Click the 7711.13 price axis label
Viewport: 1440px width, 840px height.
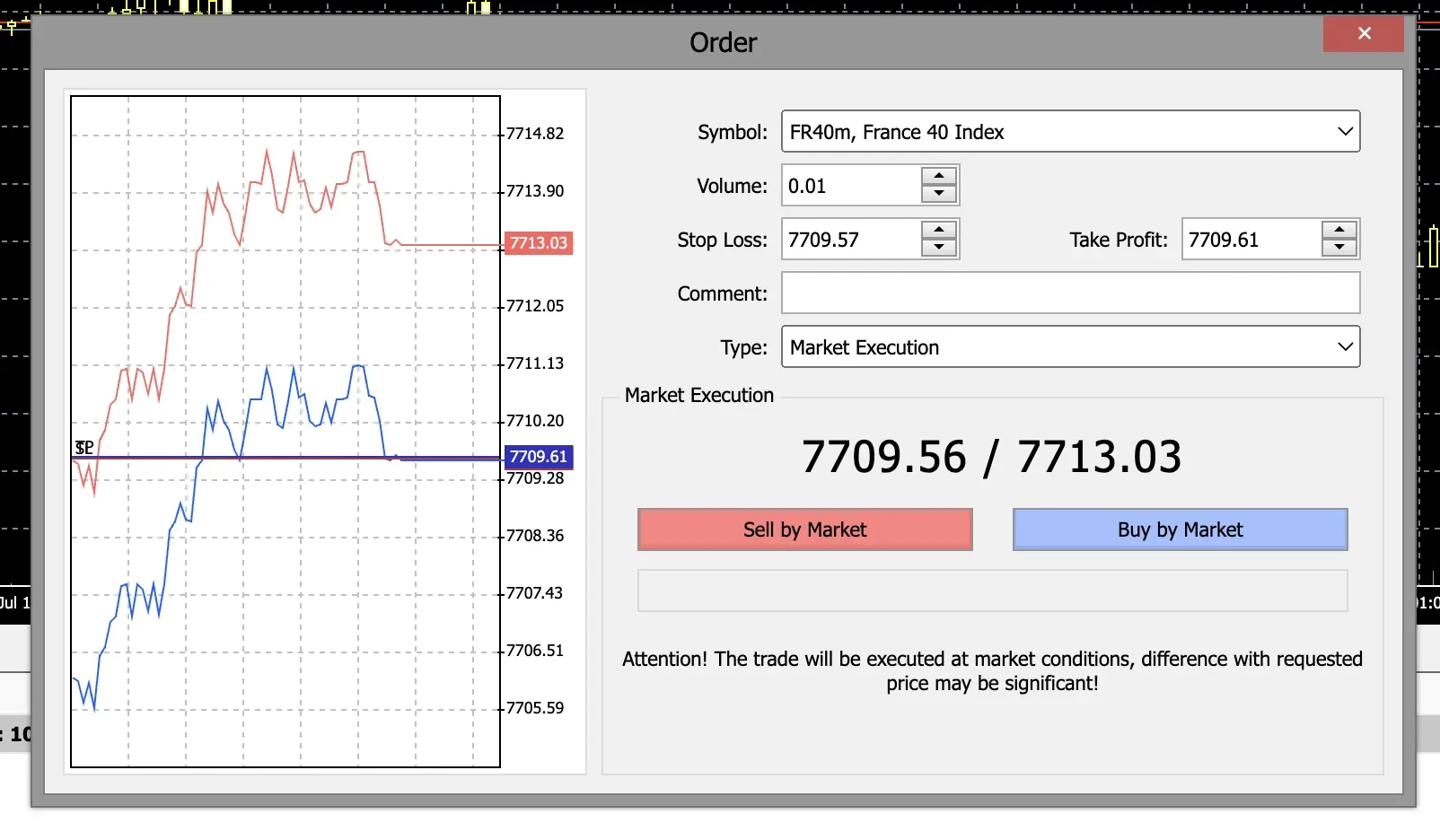pos(535,363)
